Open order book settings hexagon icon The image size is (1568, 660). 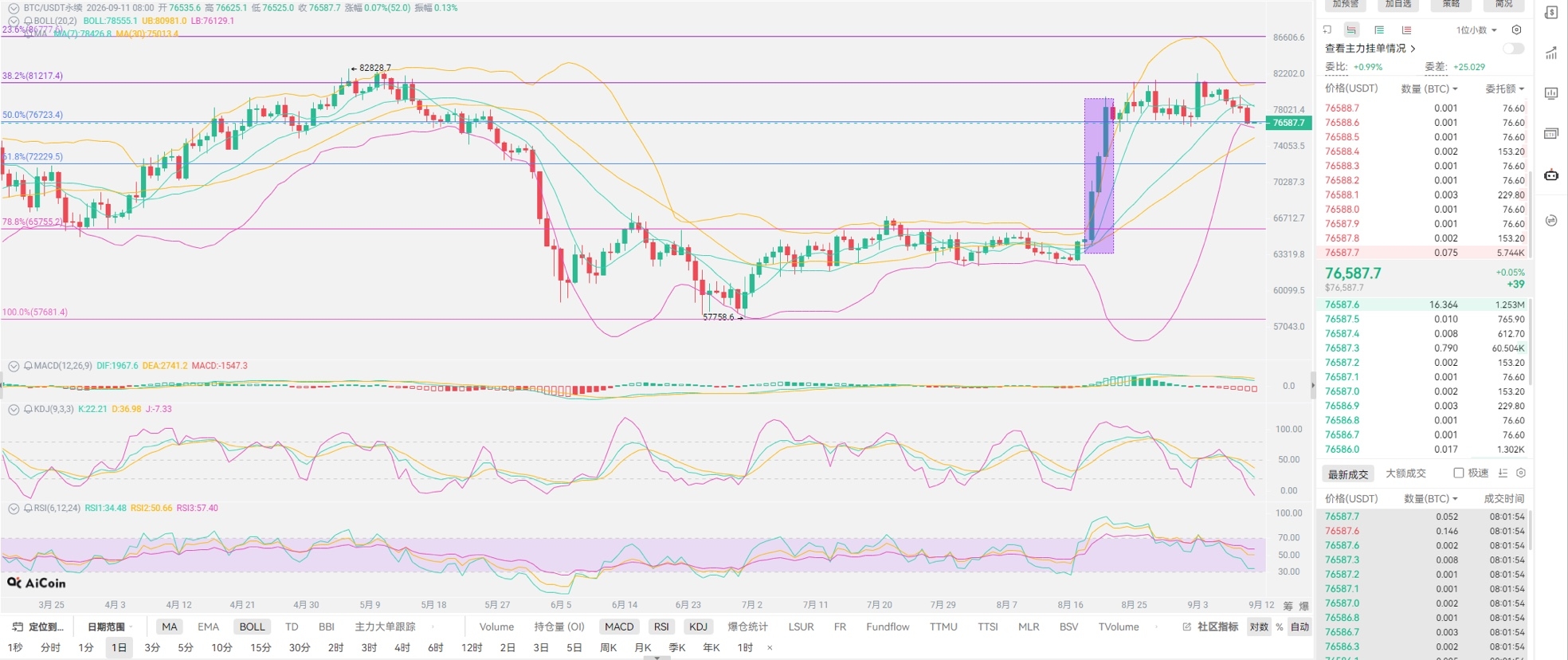(x=1517, y=30)
